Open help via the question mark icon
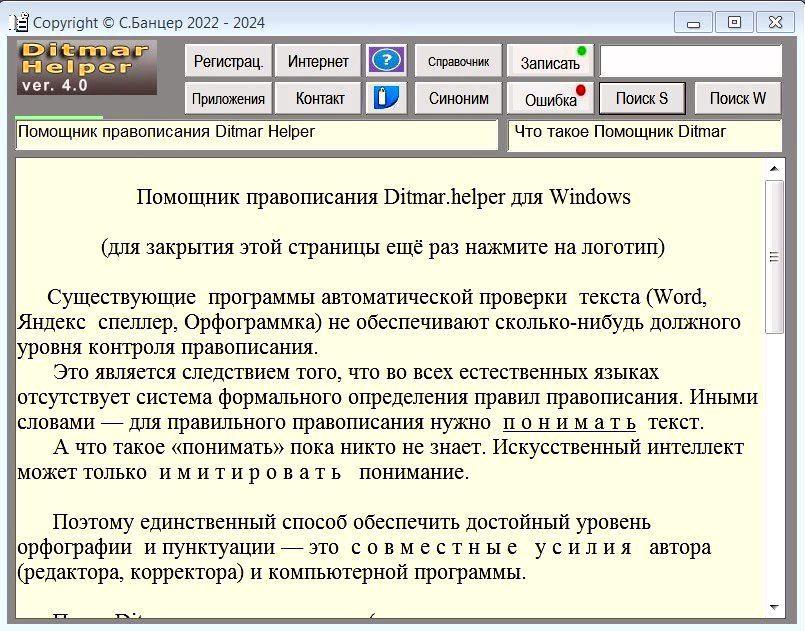 click(385, 61)
